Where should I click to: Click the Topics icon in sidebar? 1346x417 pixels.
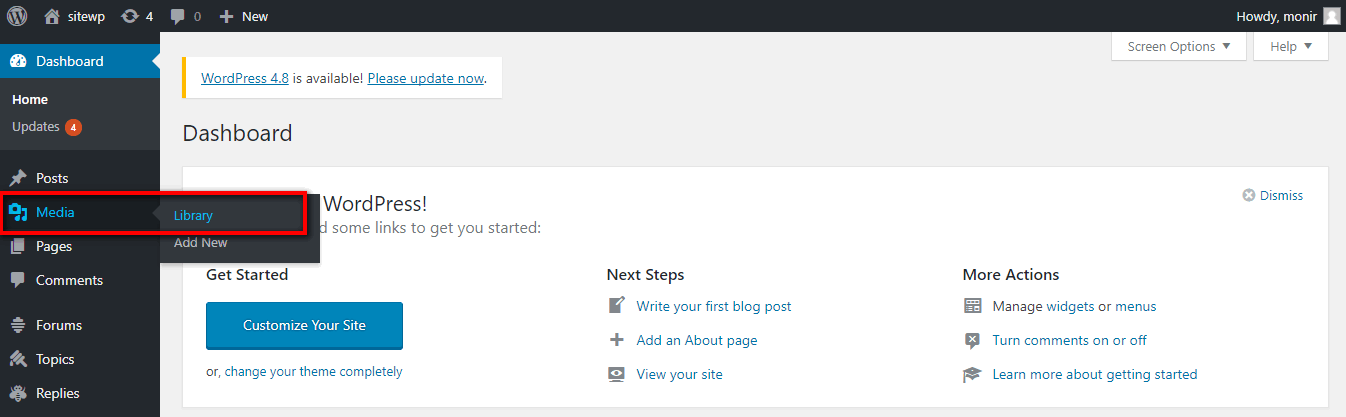pos(18,359)
